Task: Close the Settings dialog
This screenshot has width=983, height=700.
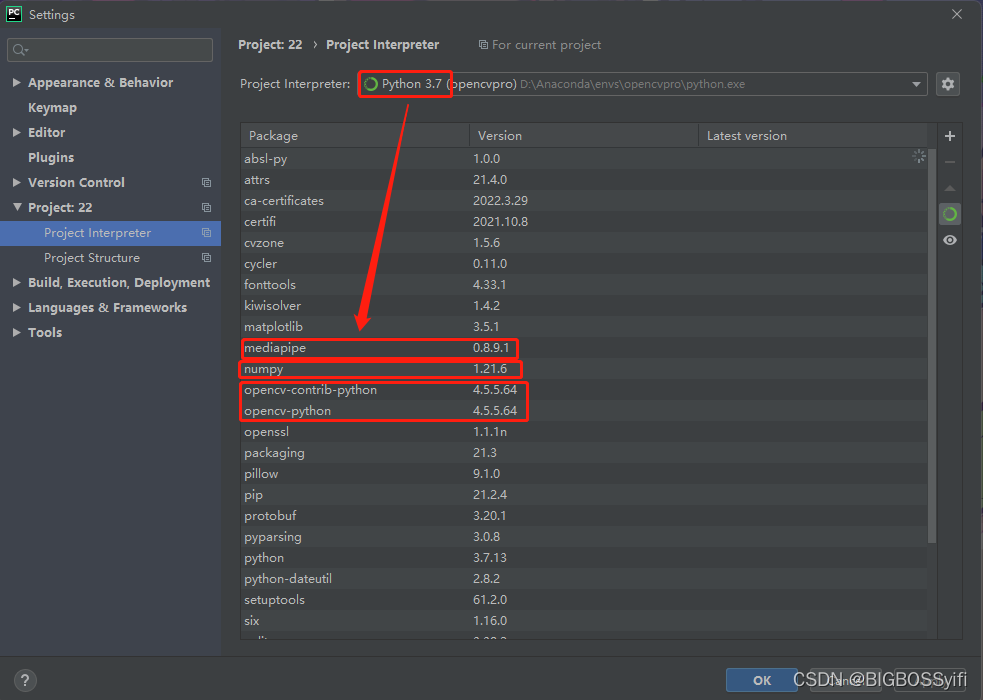Action: pyautogui.click(x=957, y=14)
